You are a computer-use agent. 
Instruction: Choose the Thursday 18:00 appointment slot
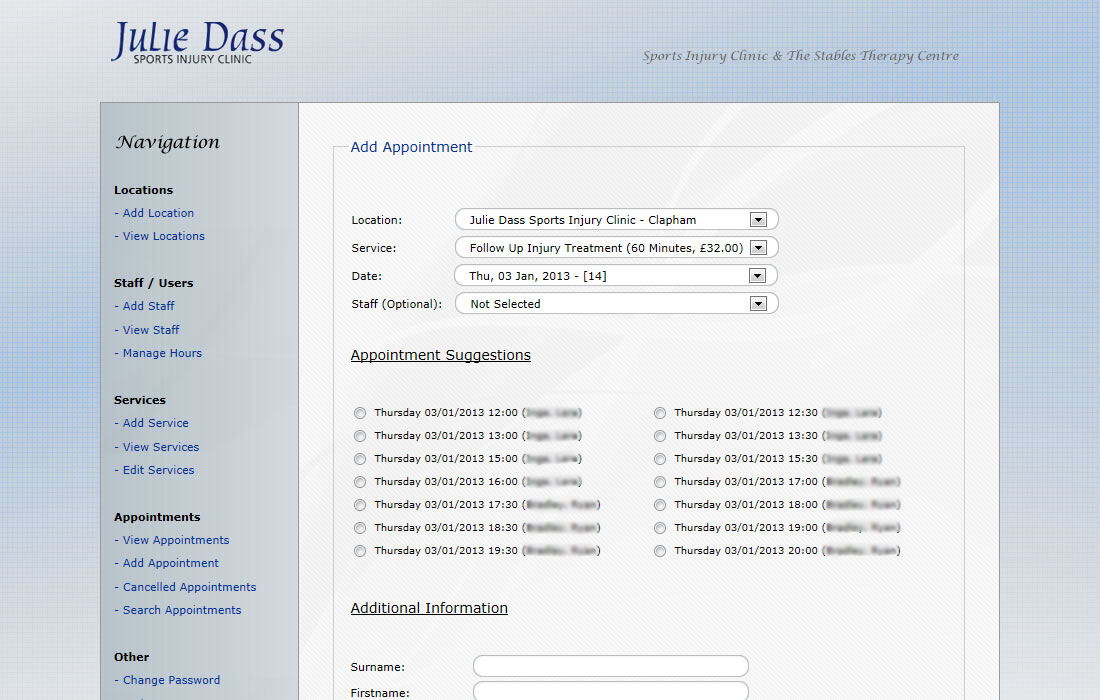click(x=660, y=505)
